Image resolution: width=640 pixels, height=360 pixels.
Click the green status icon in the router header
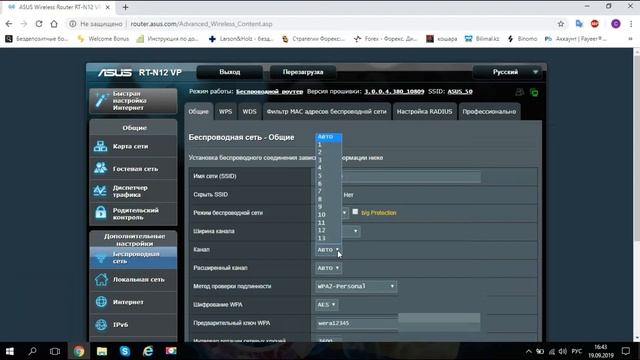(534, 93)
